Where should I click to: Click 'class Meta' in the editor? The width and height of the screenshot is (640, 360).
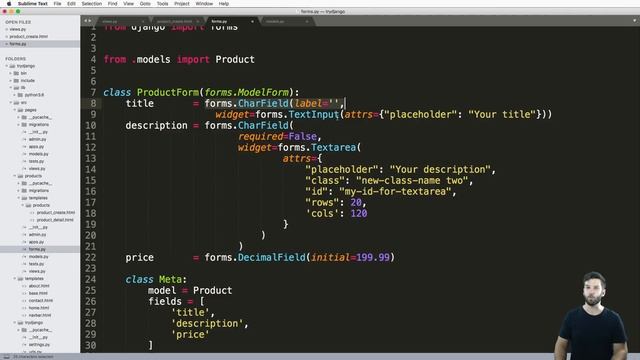pyautogui.click(x=153, y=280)
